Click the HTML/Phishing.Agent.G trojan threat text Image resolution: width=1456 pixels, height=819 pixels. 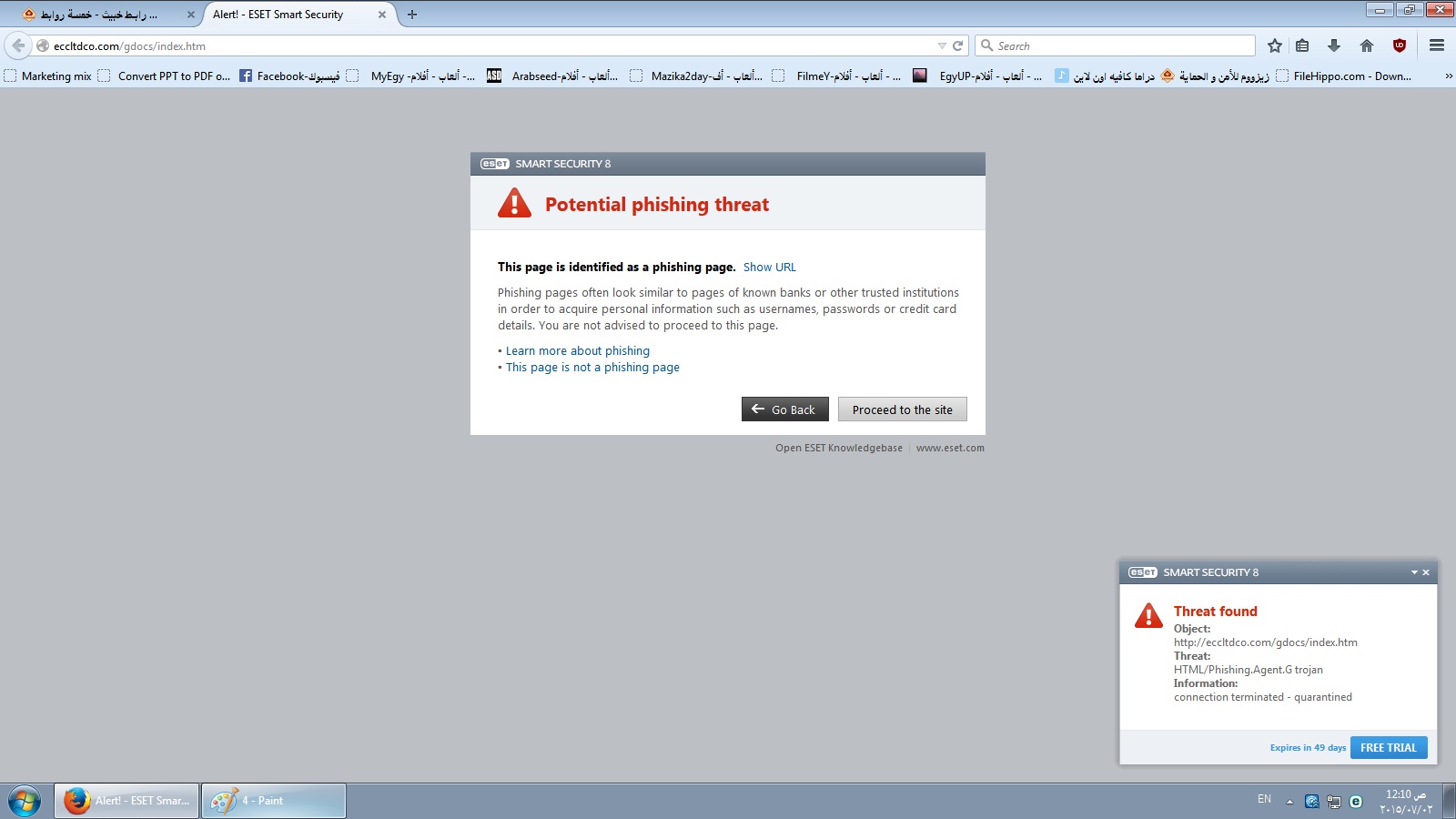click(1248, 670)
